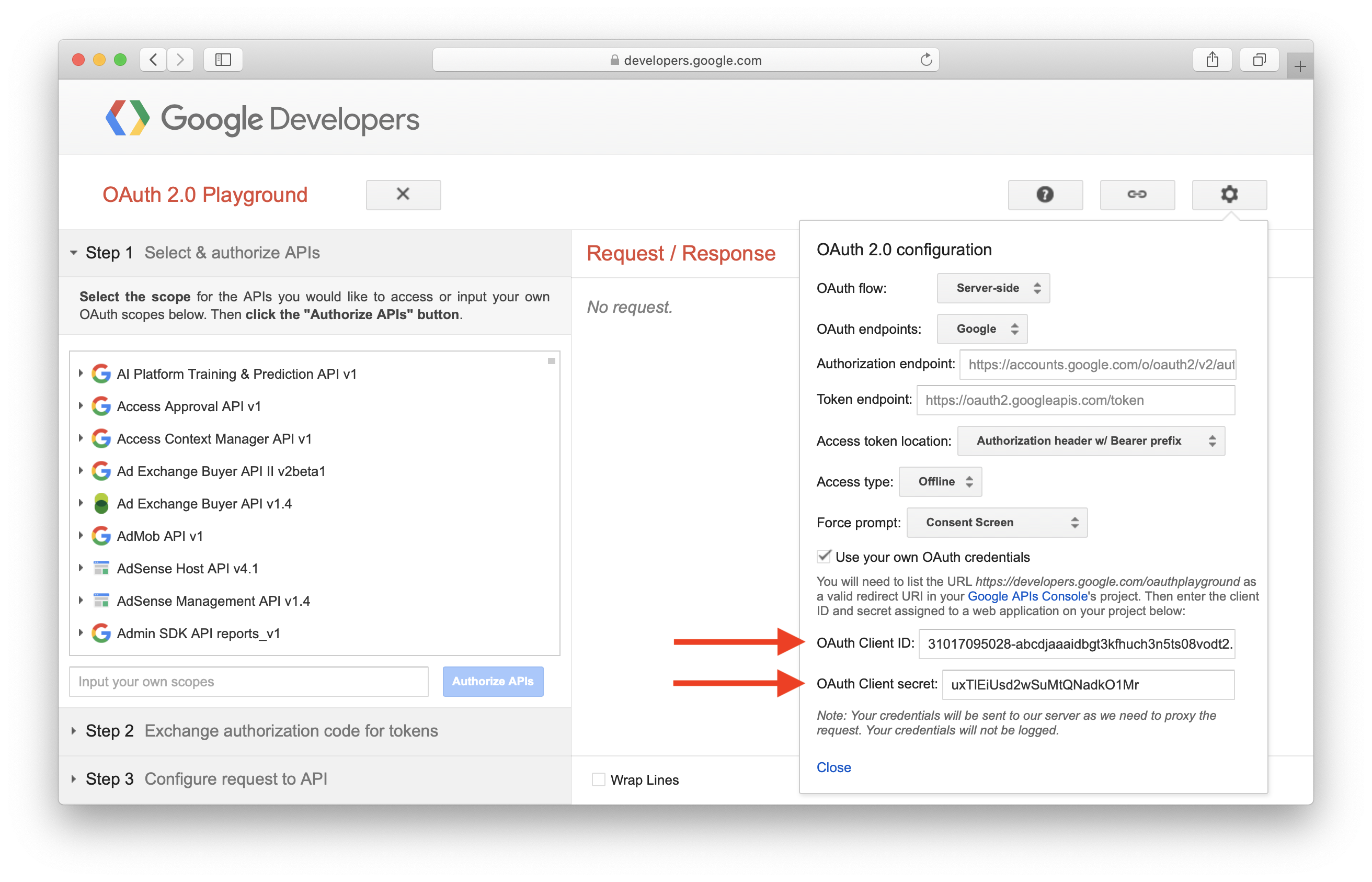
Task: Expand the Ad Exchange Buyer API II v2beta1 arrow
Action: (81, 471)
